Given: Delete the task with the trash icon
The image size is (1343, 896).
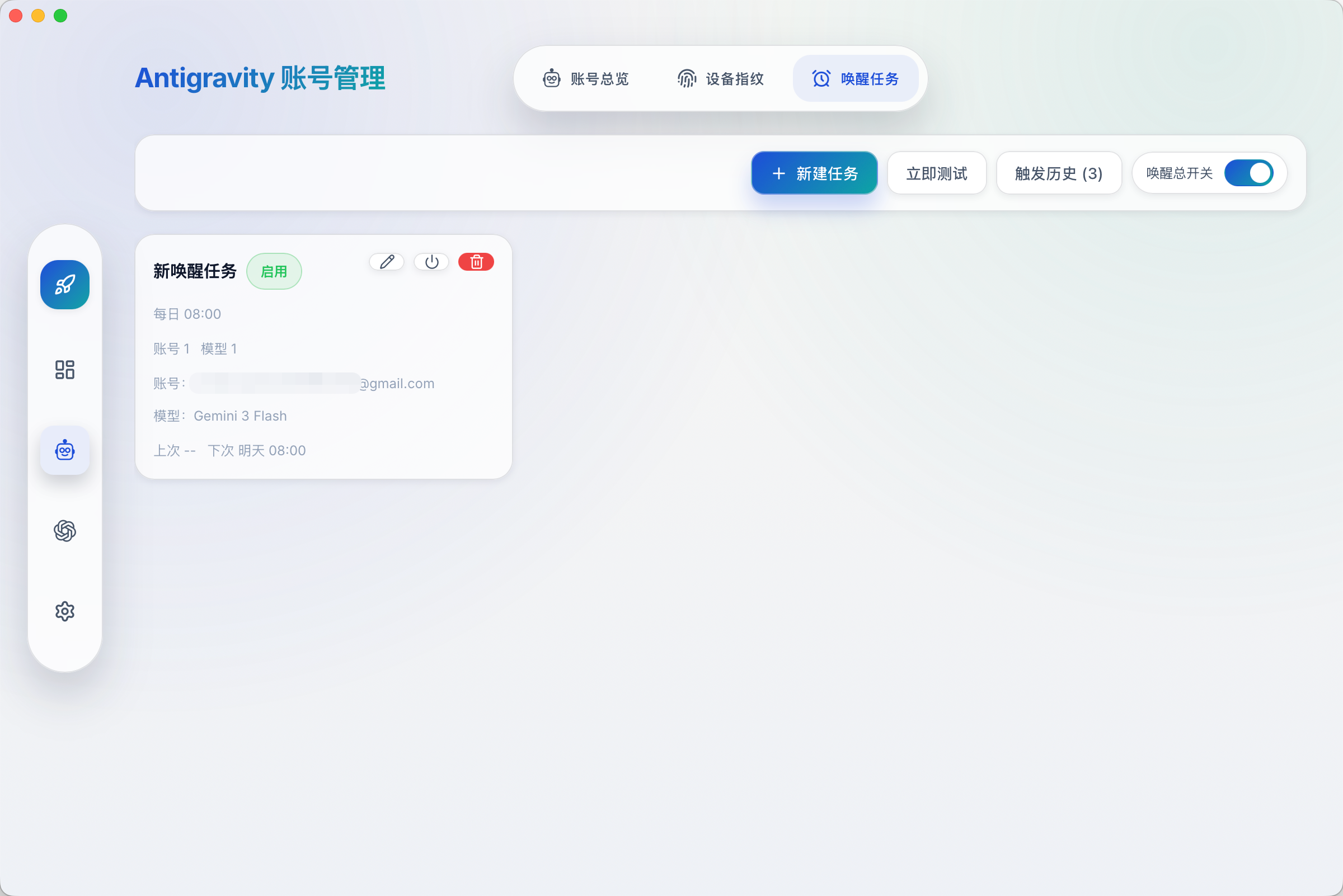Looking at the screenshot, I should [476, 262].
